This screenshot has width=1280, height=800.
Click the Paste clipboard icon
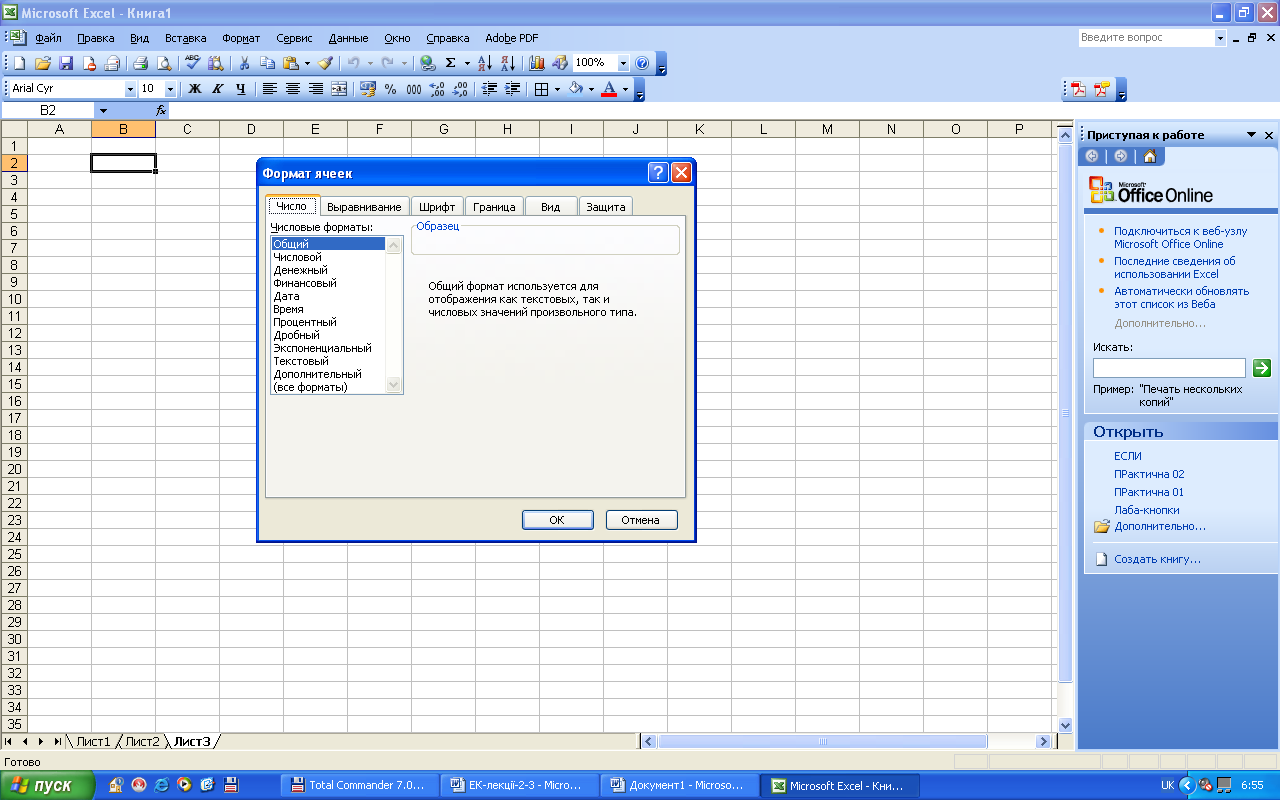click(291, 63)
